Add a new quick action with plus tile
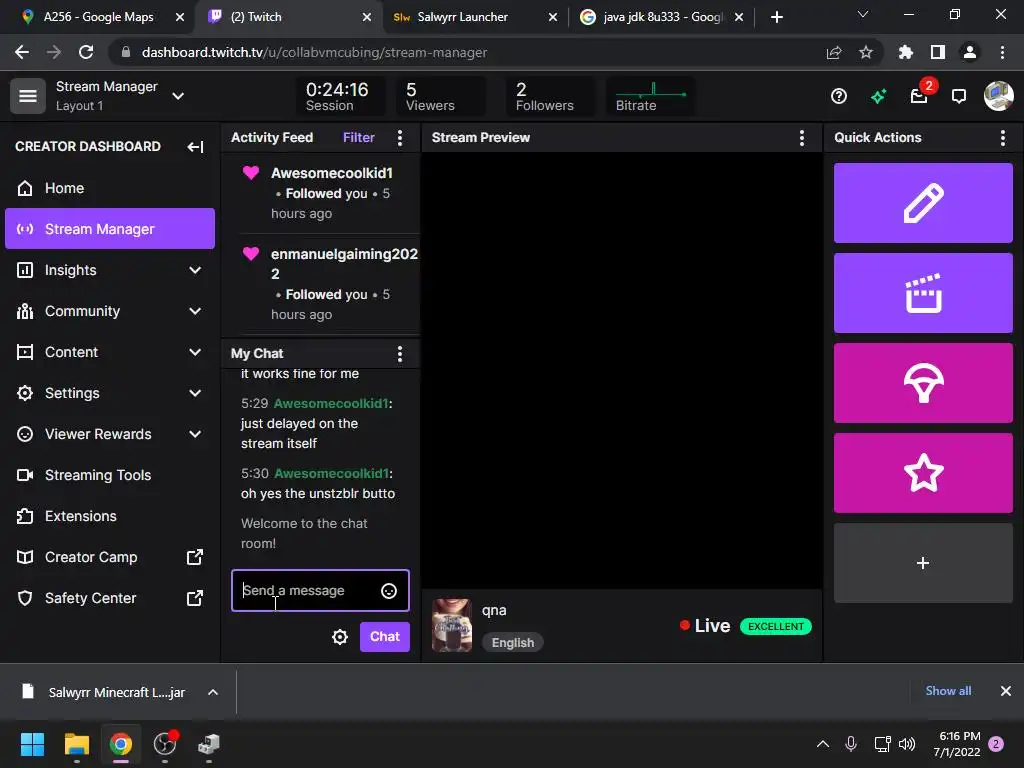The height and width of the screenshot is (768, 1024). click(x=923, y=563)
